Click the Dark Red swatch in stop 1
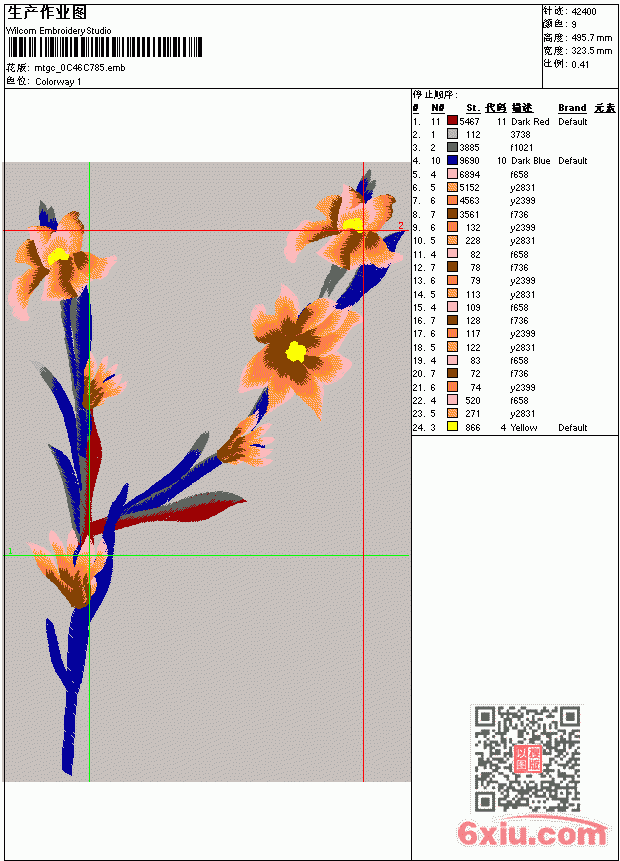The width and height of the screenshot is (620, 861). pyautogui.click(x=452, y=121)
